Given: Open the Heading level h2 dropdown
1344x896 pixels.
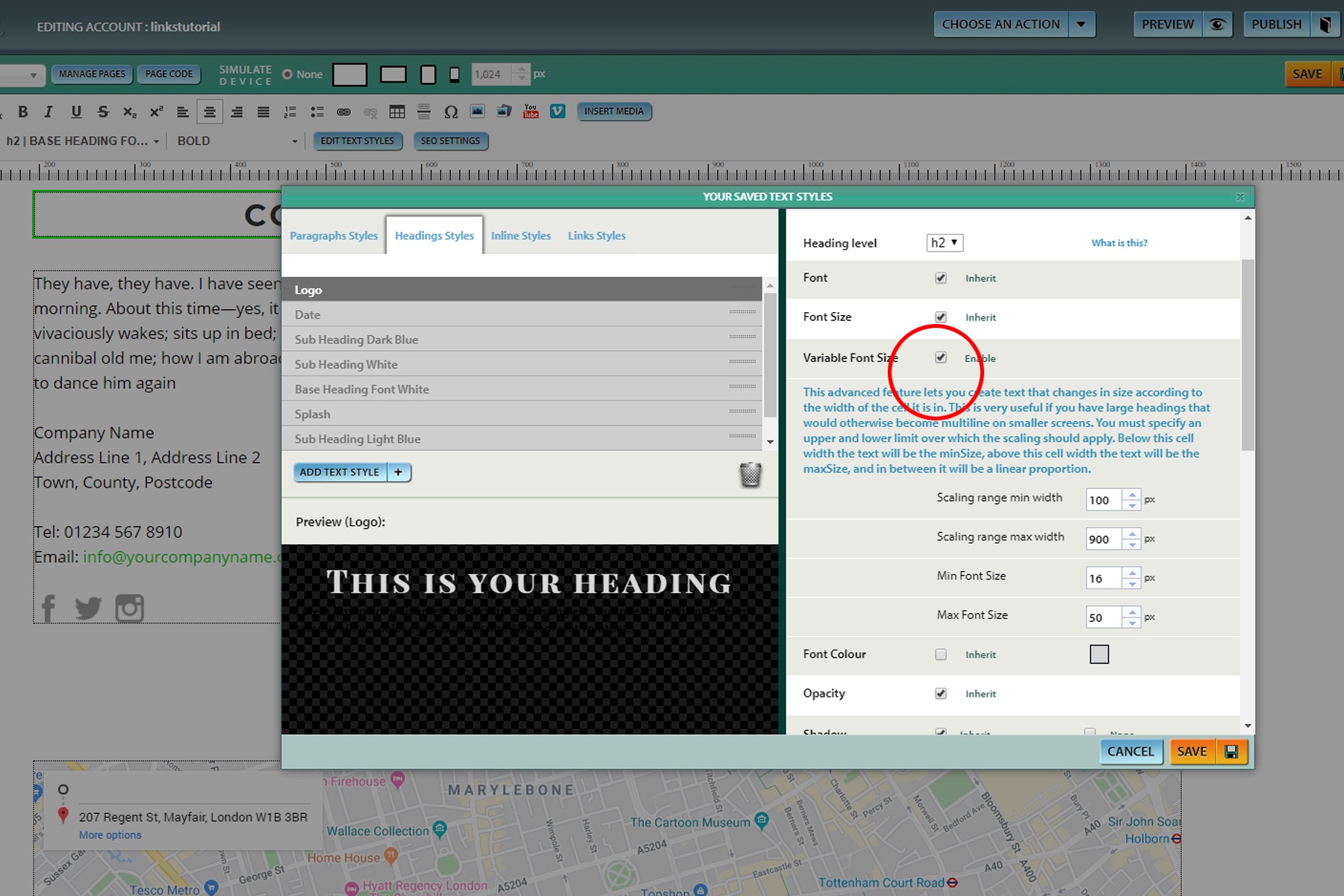Looking at the screenshot, I should click(945, 243).
